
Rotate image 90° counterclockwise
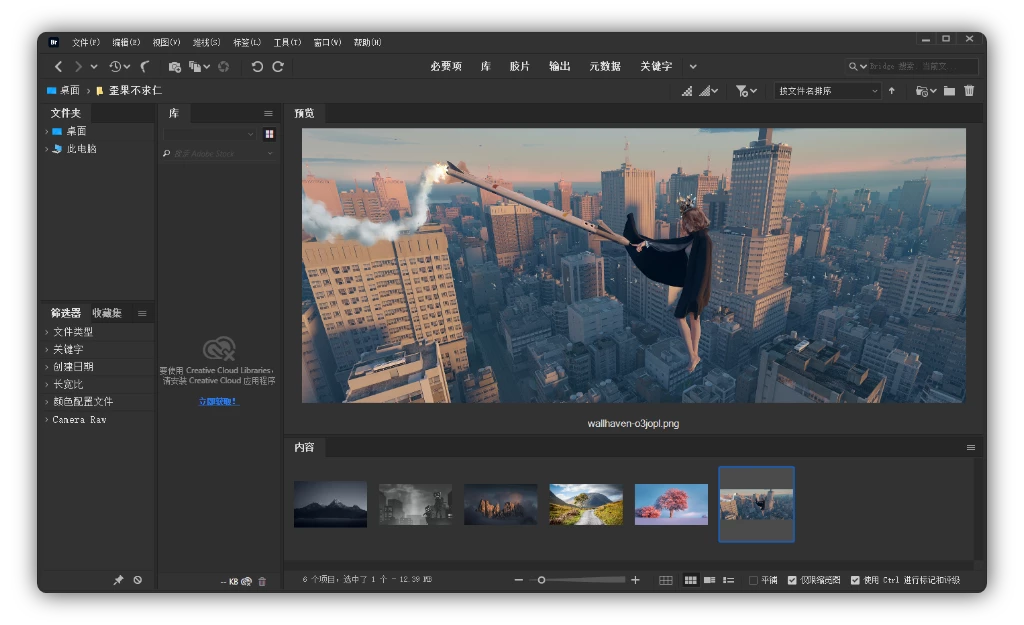257,66
